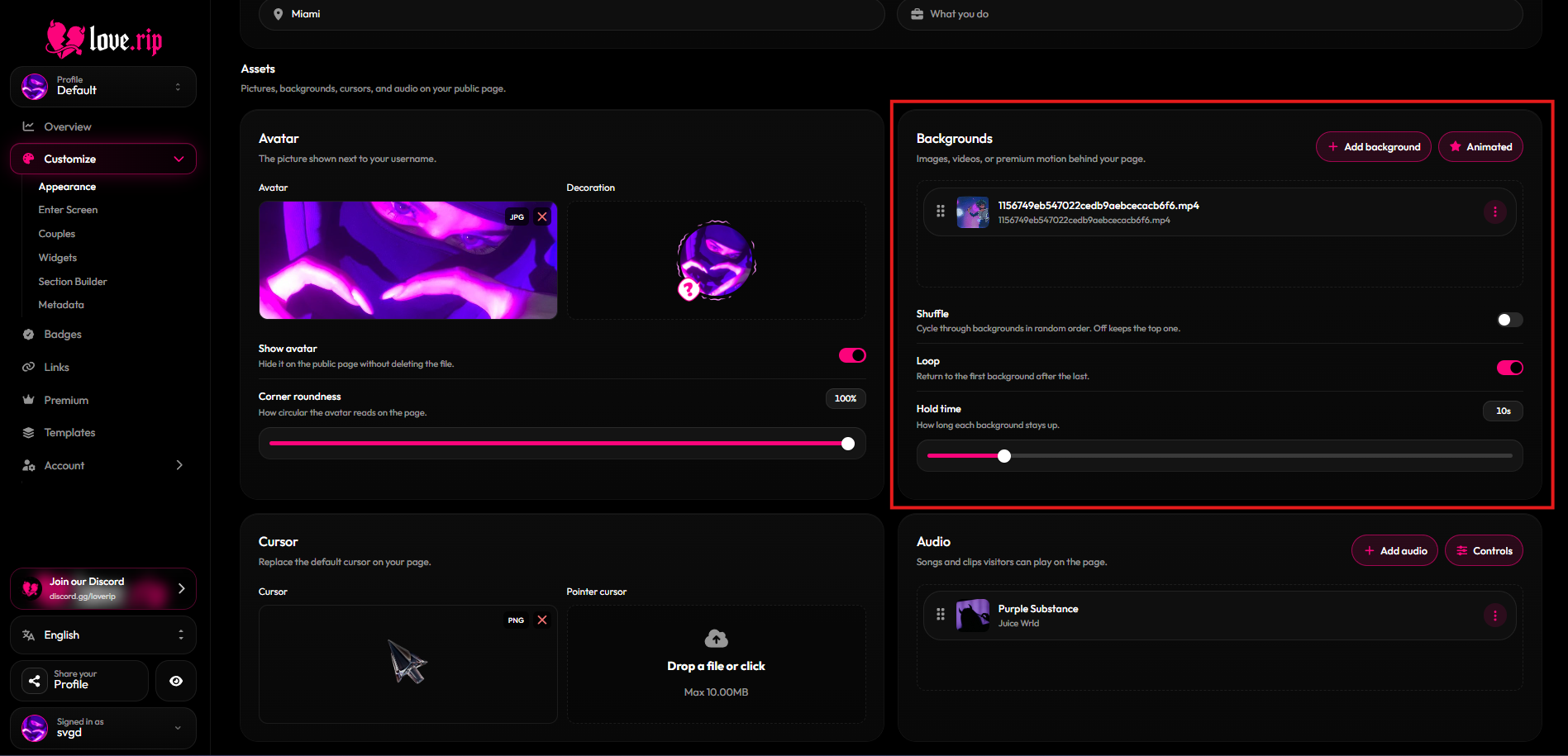This screenshot has height=756, width=1568.
Task: Collapse the Customize menu section
Action: pos(103,159)
